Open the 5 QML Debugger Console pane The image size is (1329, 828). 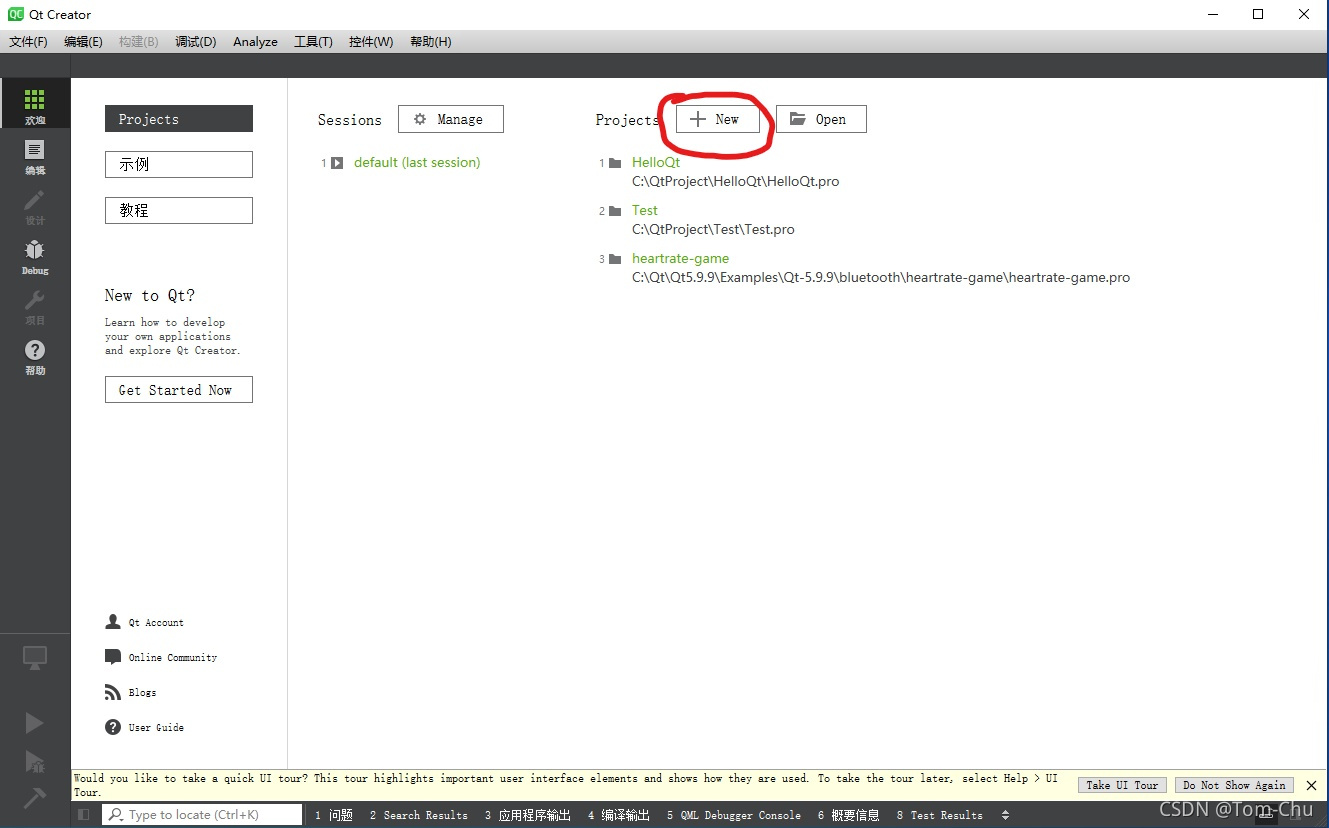[x=734, y=815]
